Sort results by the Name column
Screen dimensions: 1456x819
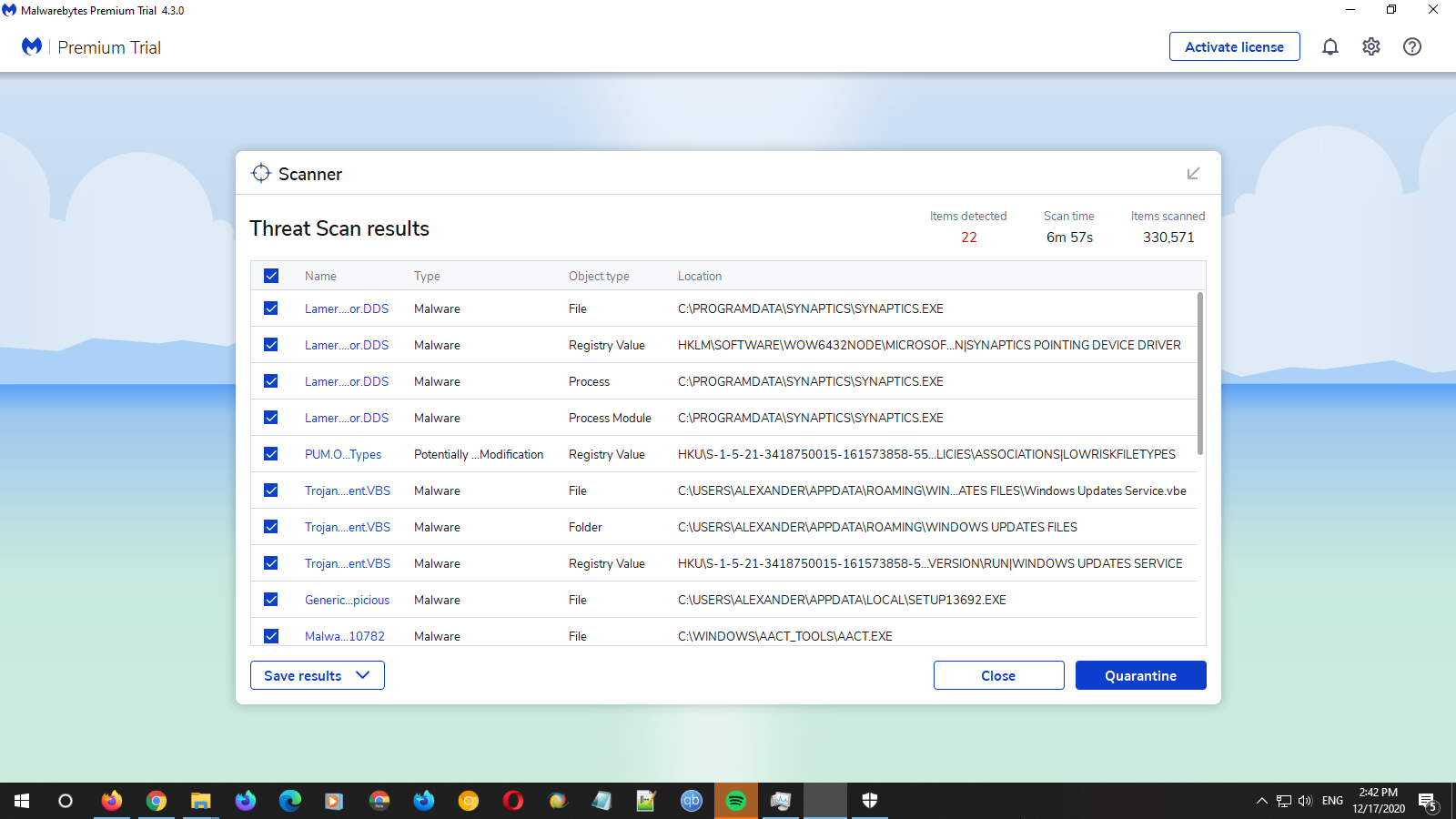pyautogui.click(x=320, y=276)
